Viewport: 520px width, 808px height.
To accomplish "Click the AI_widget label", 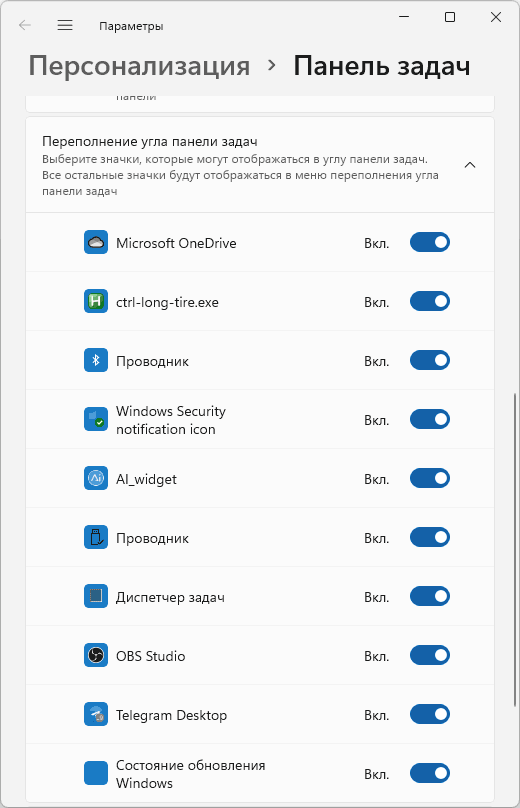I will coord(146,479).
